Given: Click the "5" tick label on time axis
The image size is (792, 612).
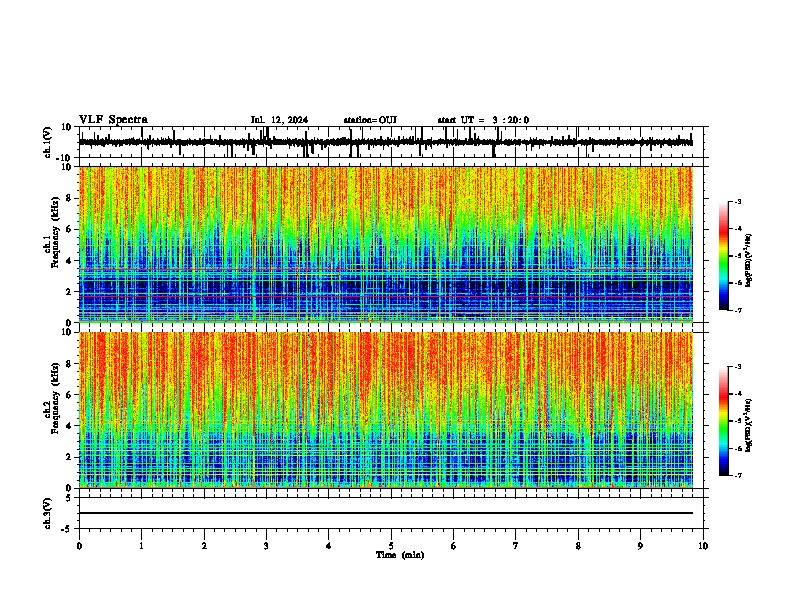Looking at the screenshot, I should tap(391, 546).
